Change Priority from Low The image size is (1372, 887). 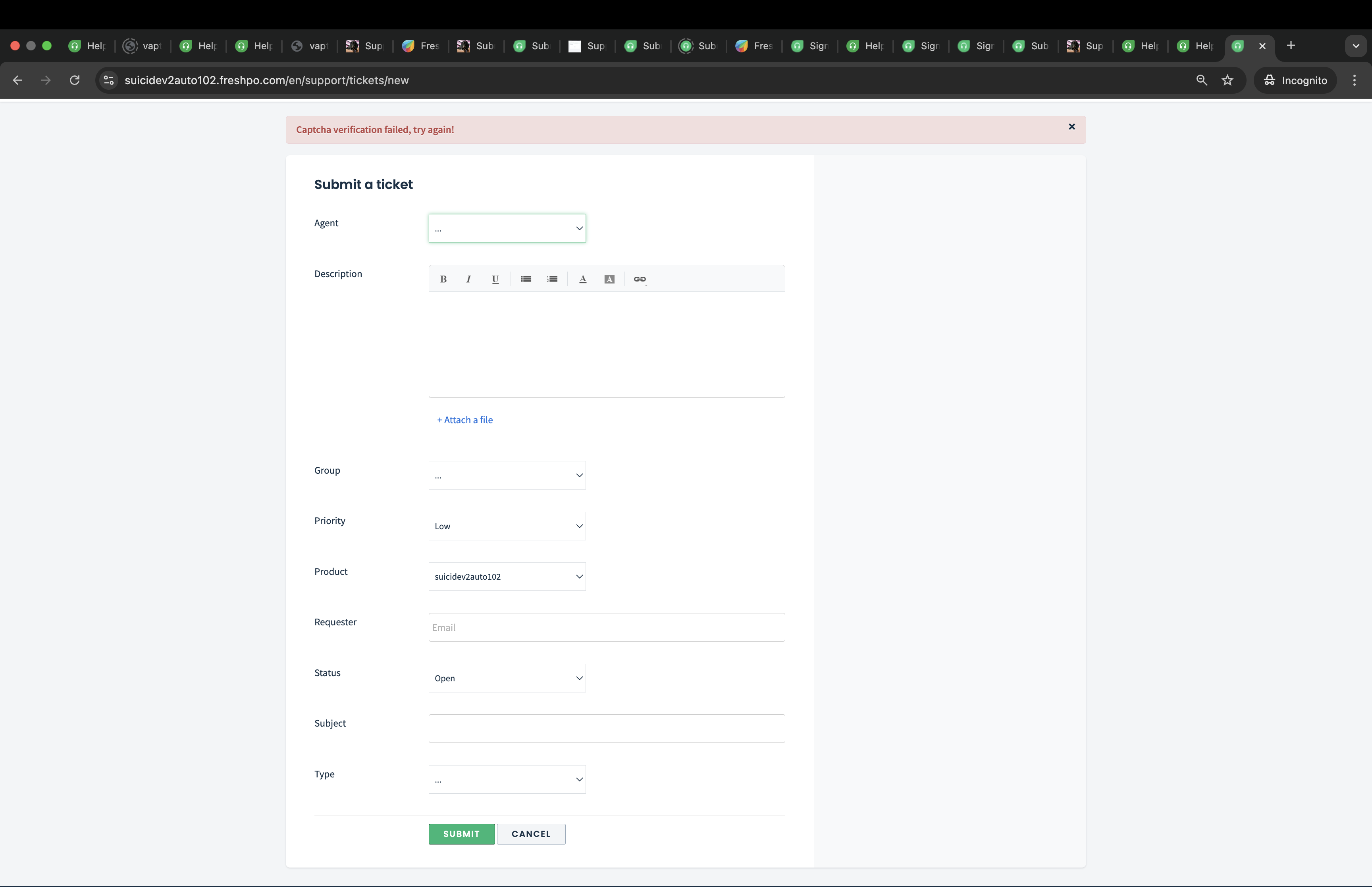point(507,526)
